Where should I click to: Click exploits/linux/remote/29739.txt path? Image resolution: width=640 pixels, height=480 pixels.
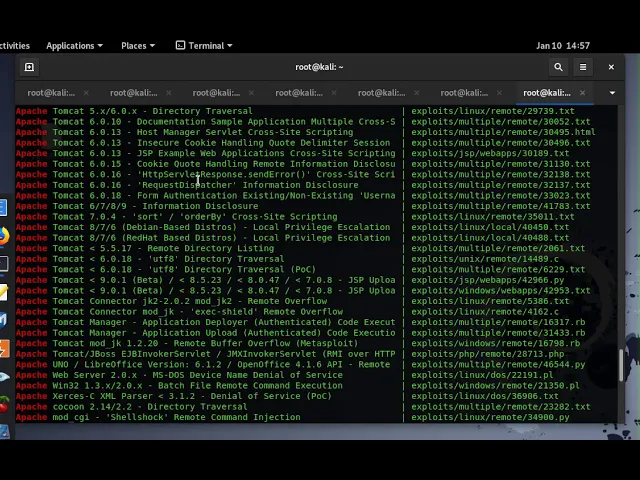click(x=493, y=111)
